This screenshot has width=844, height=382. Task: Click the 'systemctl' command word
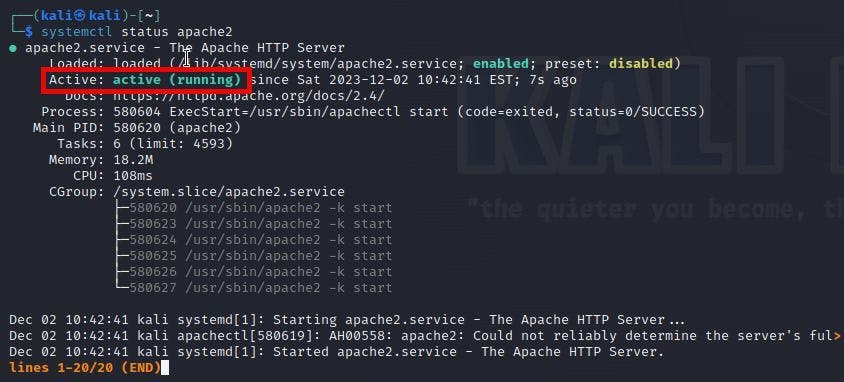coord(77,32)
